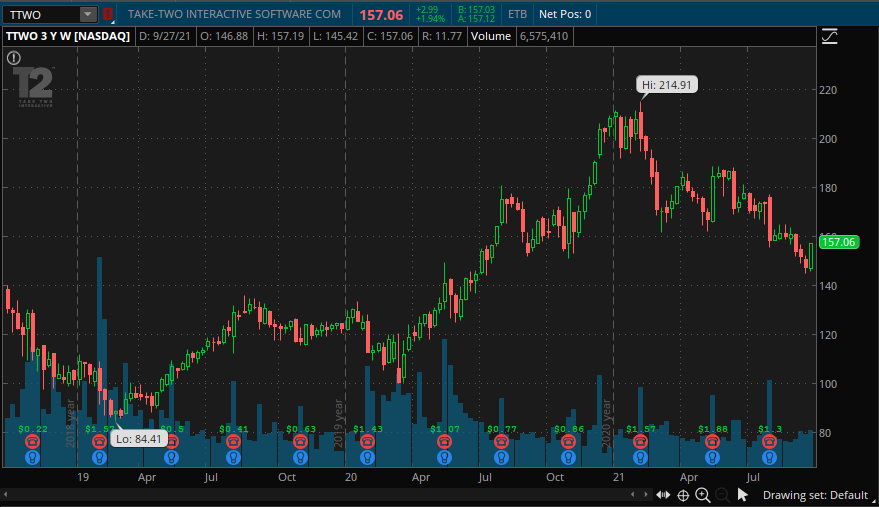Click the phone icon under $1.57 near 2018 year

tap(99, 443)
